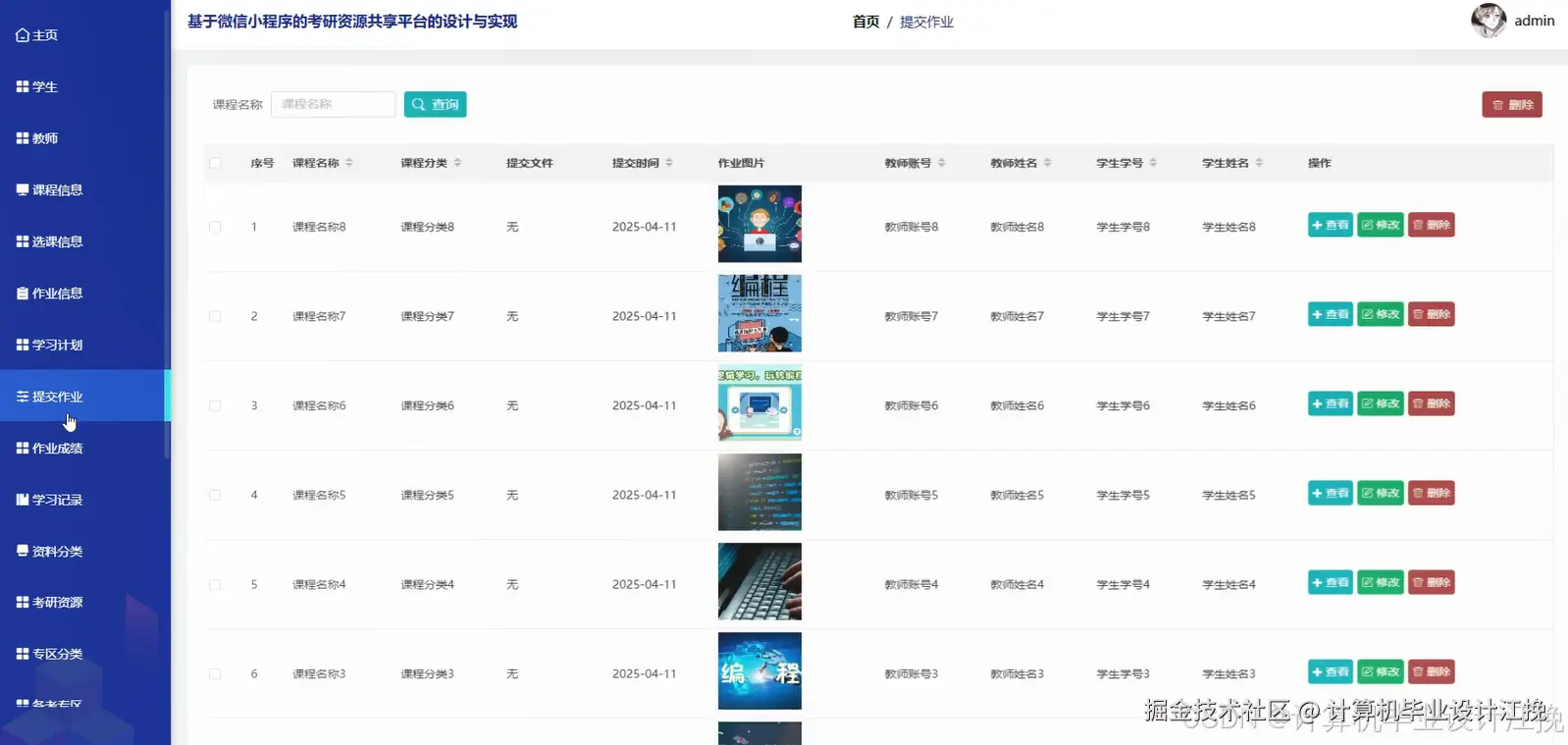Toggle the select-all checkbox in table header
This screenshot has height=745, width=1568.
click(215, 163)
